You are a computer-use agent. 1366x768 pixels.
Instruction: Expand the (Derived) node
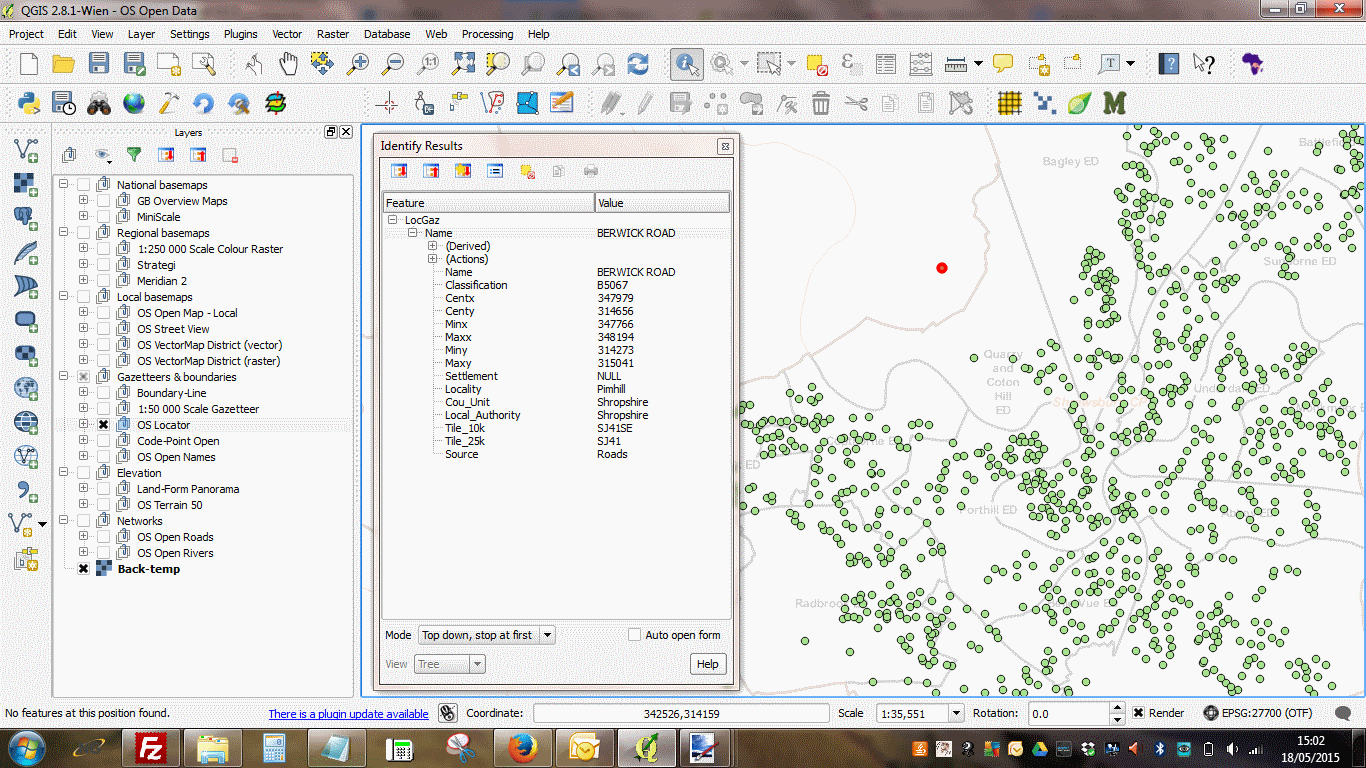433,246
